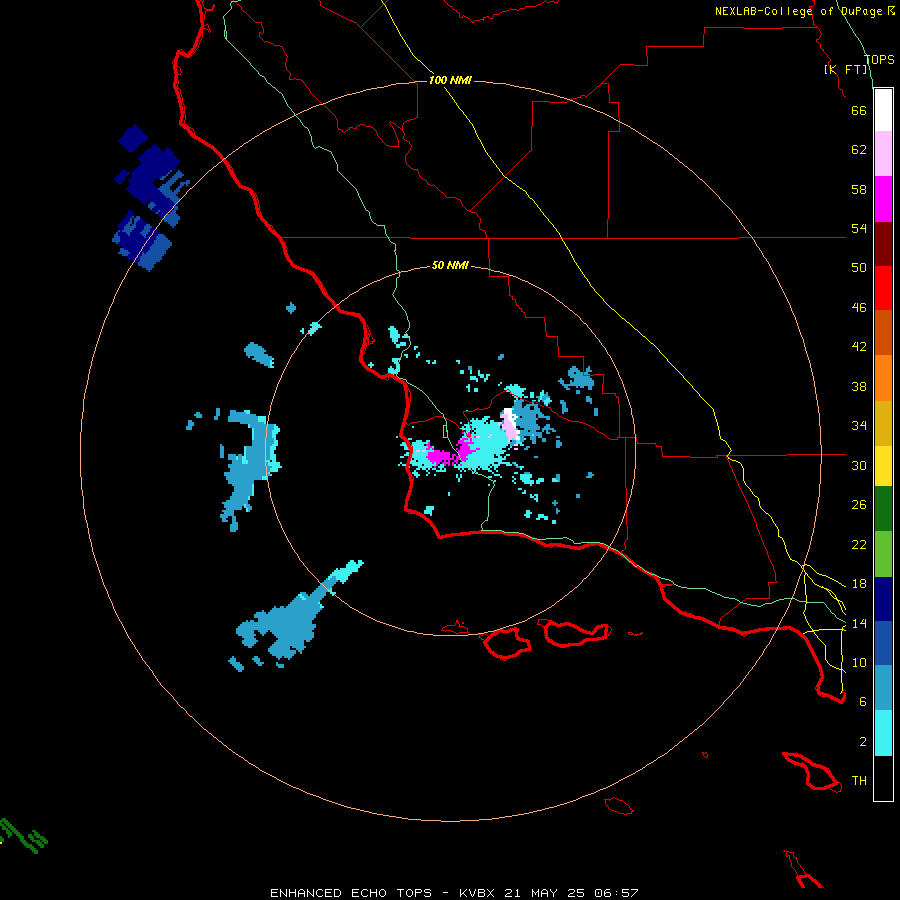Click the 06:57 timestamp in caption
This screenshot has height=900, width=900.
[615, 893]
